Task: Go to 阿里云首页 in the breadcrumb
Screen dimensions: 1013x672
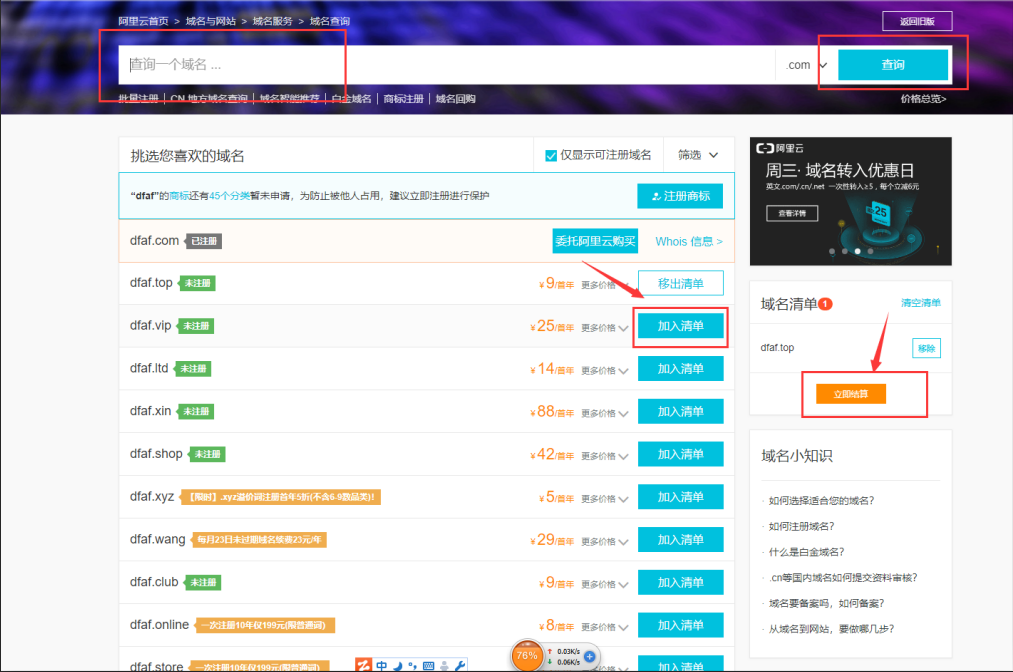Action: click(x=143, y=21)
